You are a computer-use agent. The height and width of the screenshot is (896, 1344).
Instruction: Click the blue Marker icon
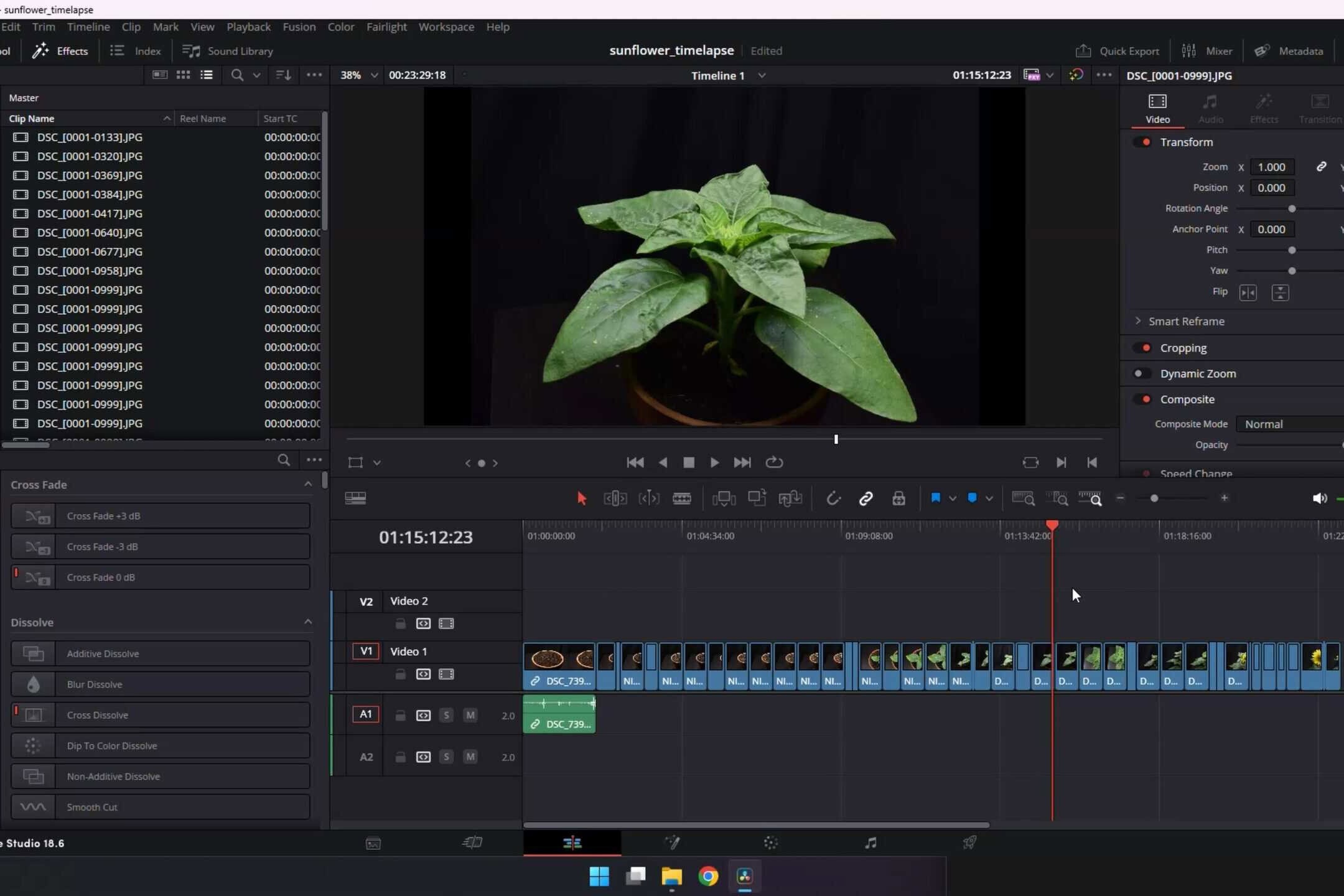pos(973,498)
